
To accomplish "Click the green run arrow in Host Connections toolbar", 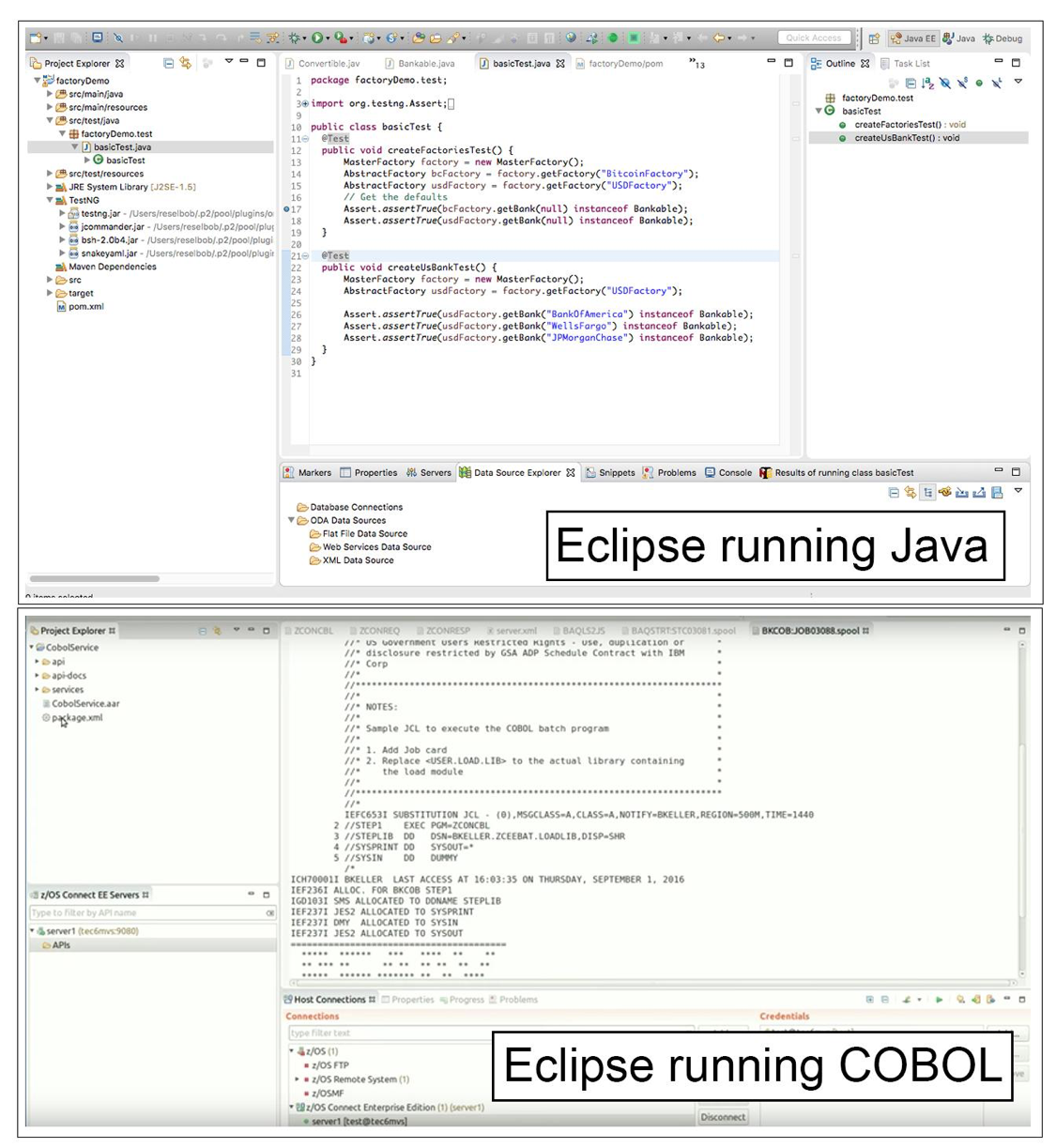I will (x=939, y=1000).
